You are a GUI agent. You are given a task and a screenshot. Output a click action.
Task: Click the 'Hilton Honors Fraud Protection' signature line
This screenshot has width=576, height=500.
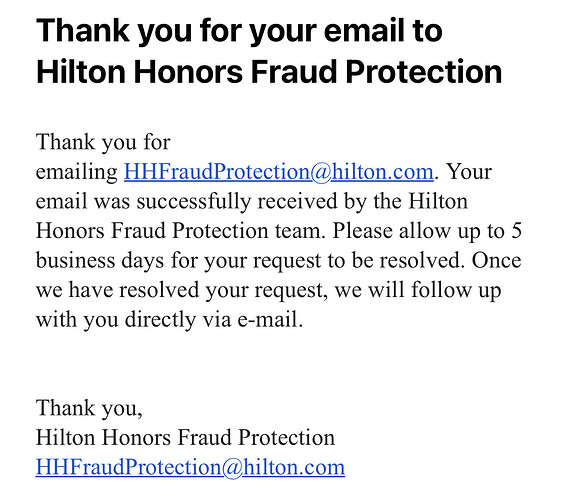click(x=186, y=438)
